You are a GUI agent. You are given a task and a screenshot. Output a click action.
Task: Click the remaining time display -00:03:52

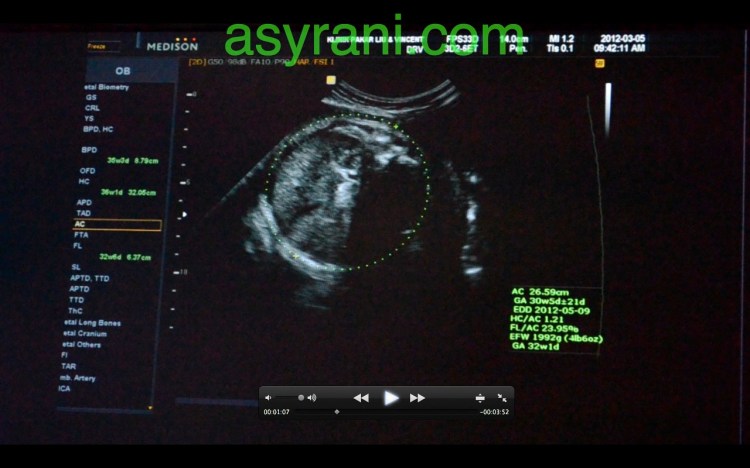tap(495, 411)
